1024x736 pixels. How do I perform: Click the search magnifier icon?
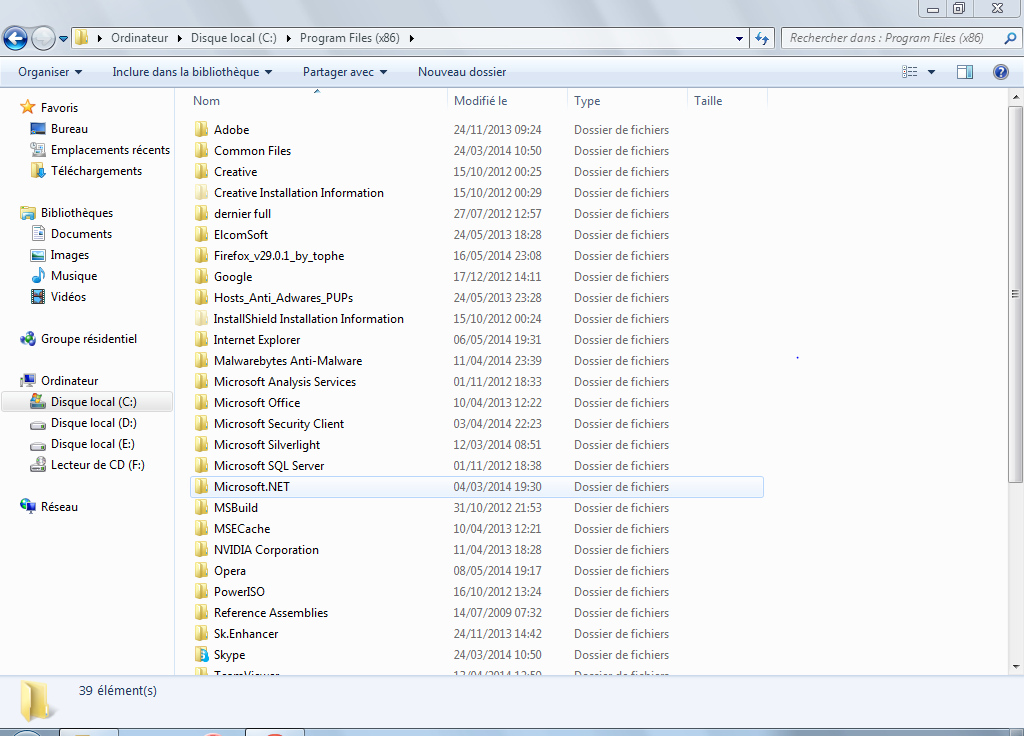coord(1010,38)
